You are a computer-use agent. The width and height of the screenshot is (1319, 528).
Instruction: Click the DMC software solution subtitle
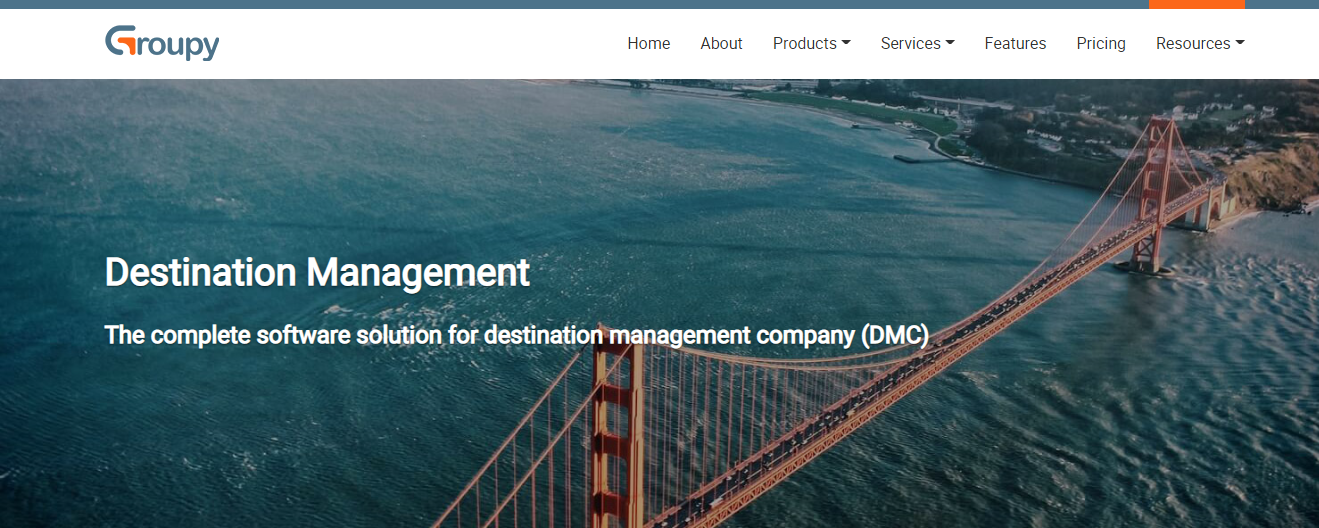pyautogui.click(x=516, y=335)
